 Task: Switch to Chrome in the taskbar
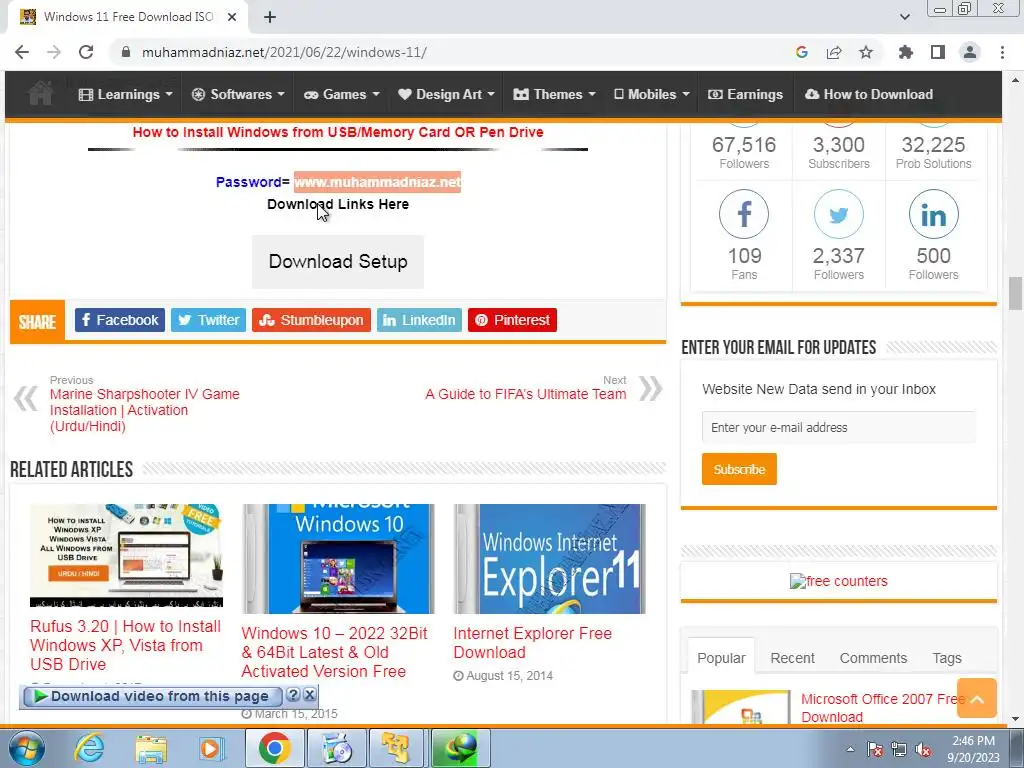click(274, 748)
